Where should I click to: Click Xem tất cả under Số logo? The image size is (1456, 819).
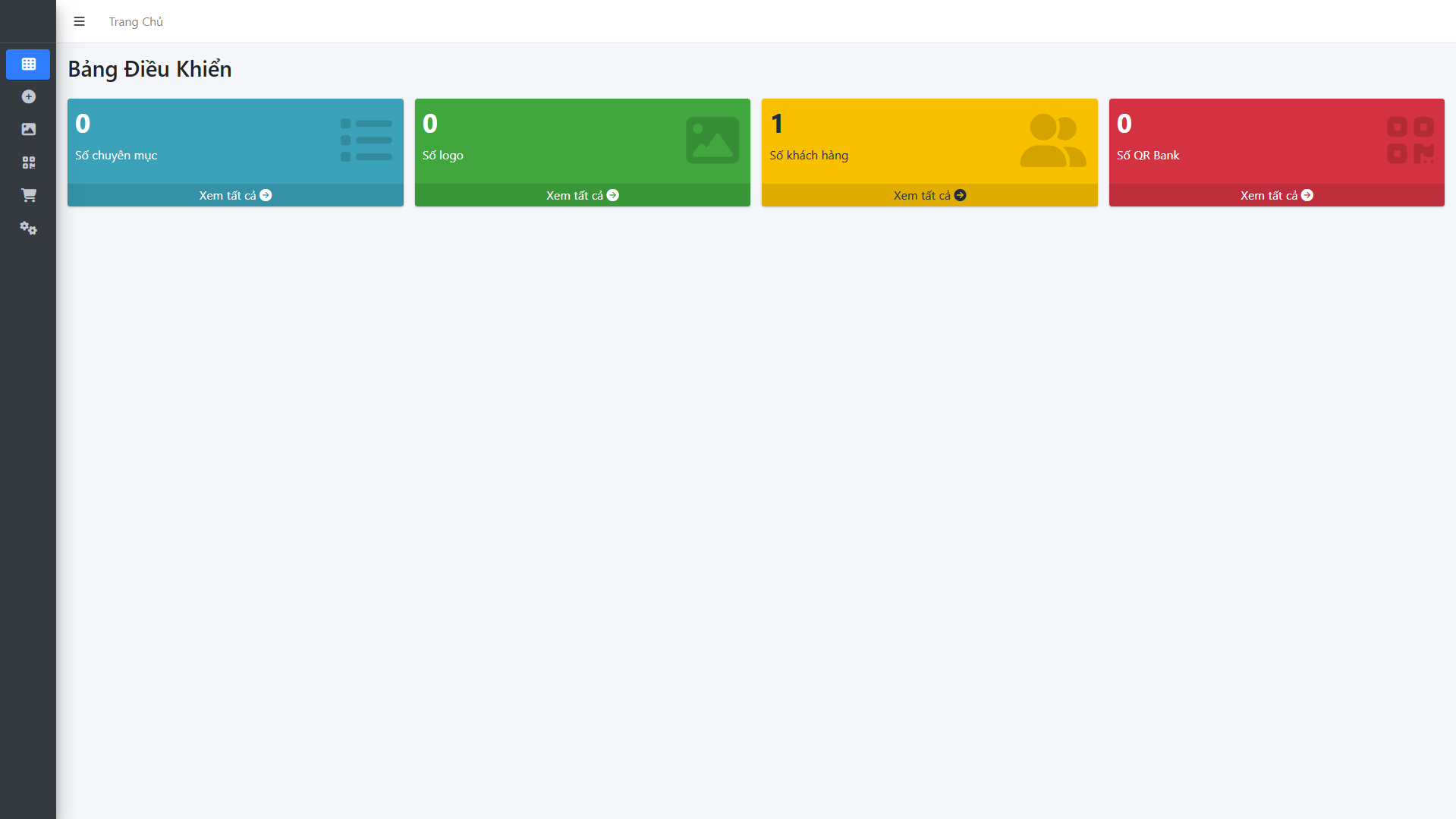tap(582, 195)
